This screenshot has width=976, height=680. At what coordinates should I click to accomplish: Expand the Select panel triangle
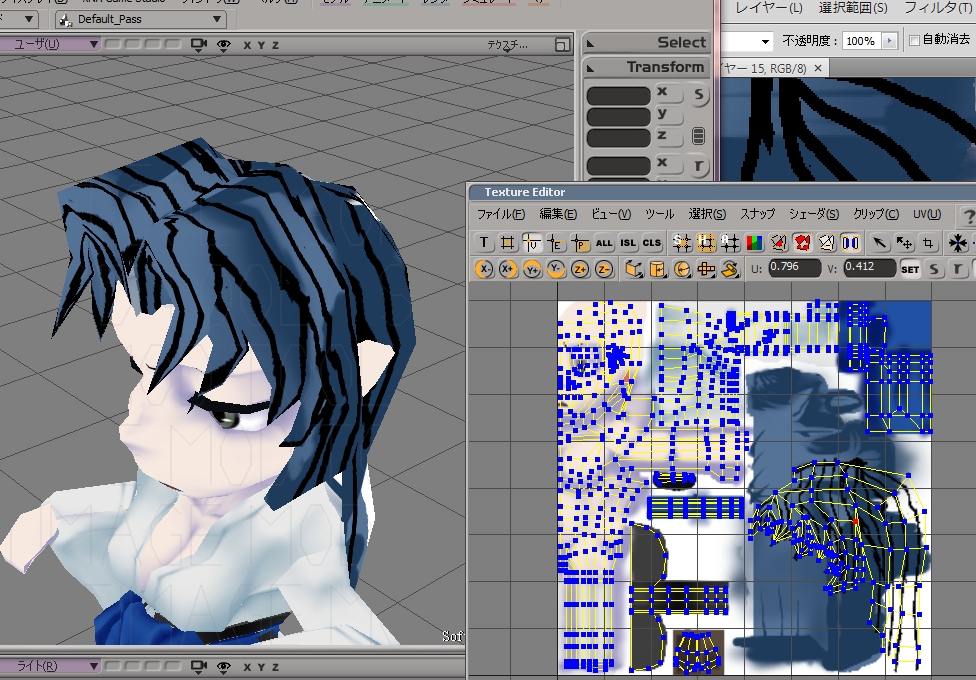591,43
